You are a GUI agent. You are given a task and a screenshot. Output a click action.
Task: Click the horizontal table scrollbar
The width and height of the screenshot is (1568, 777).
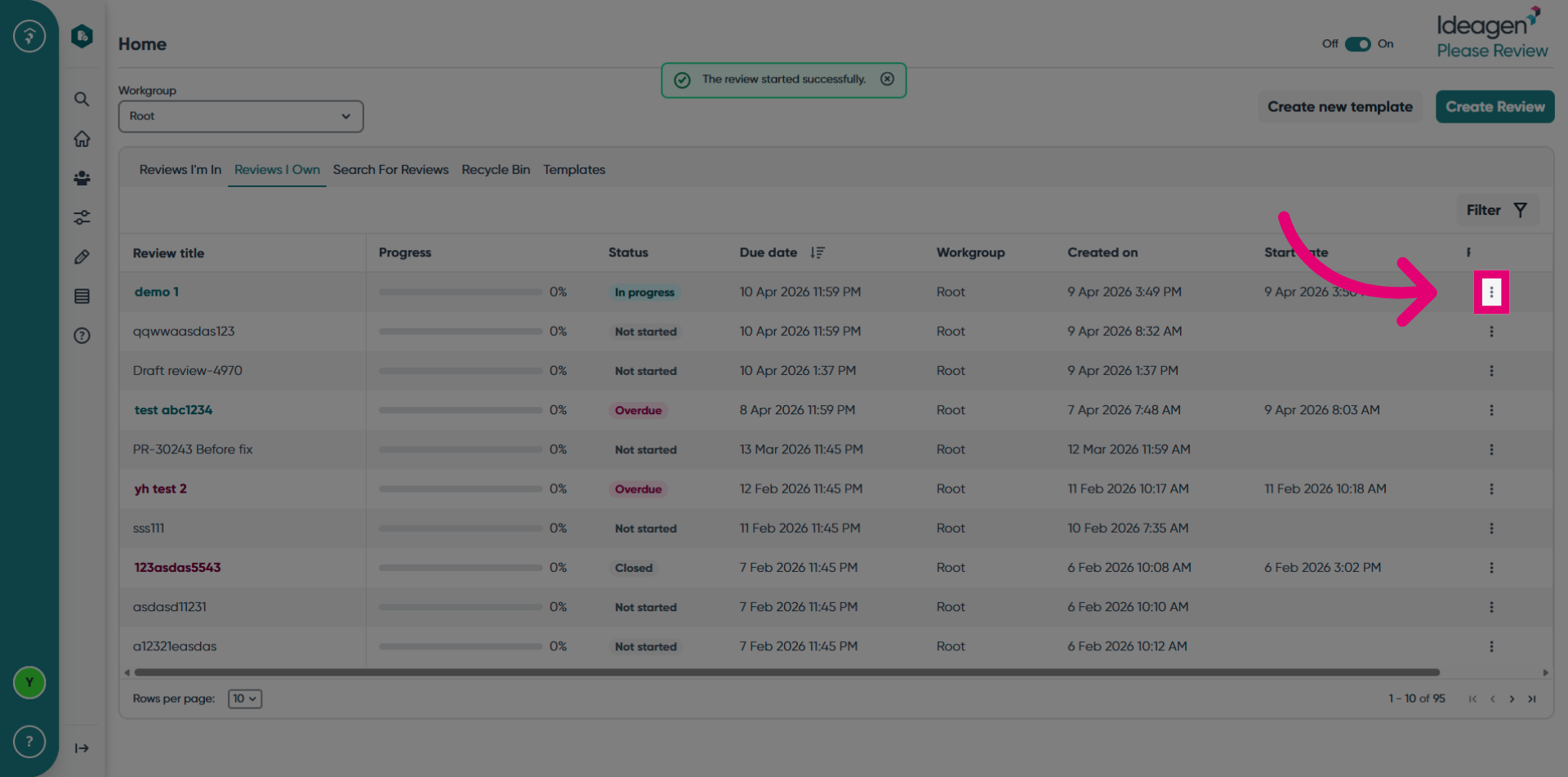click(x=786, y=672)
